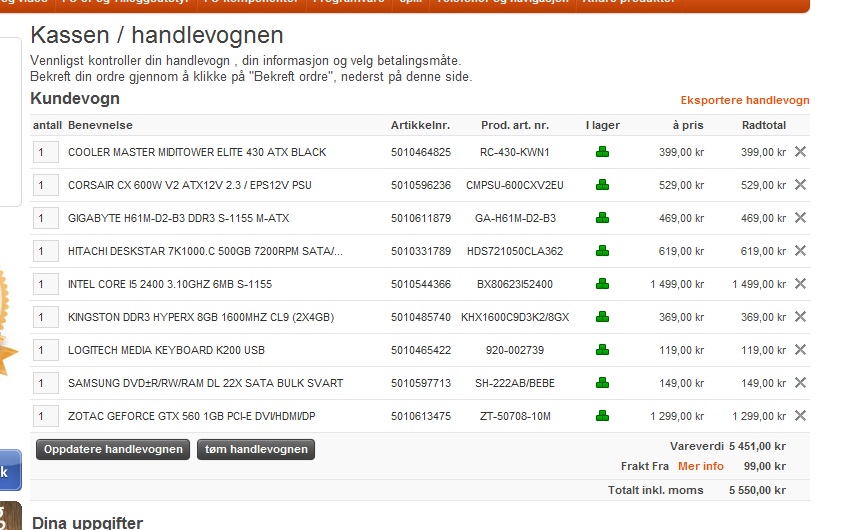The height and width of the screenshot is (530, 856).
Task: Open KINGSTON DDR3 HYPERX 8GB product name
Action: pyautogui.click(x=201, y=317)
